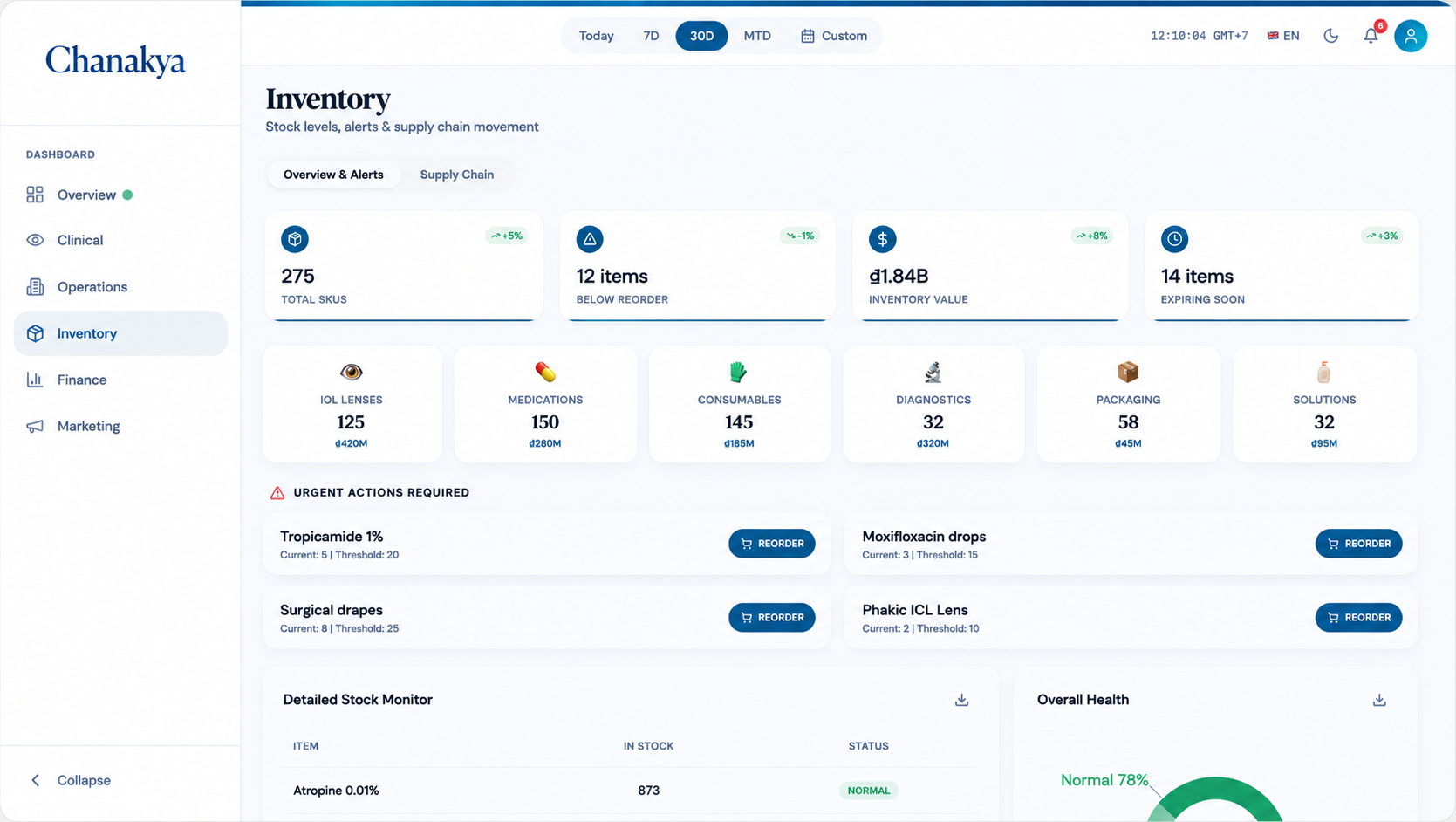Reorder Moxifloxacin drops

point(1358,544)
